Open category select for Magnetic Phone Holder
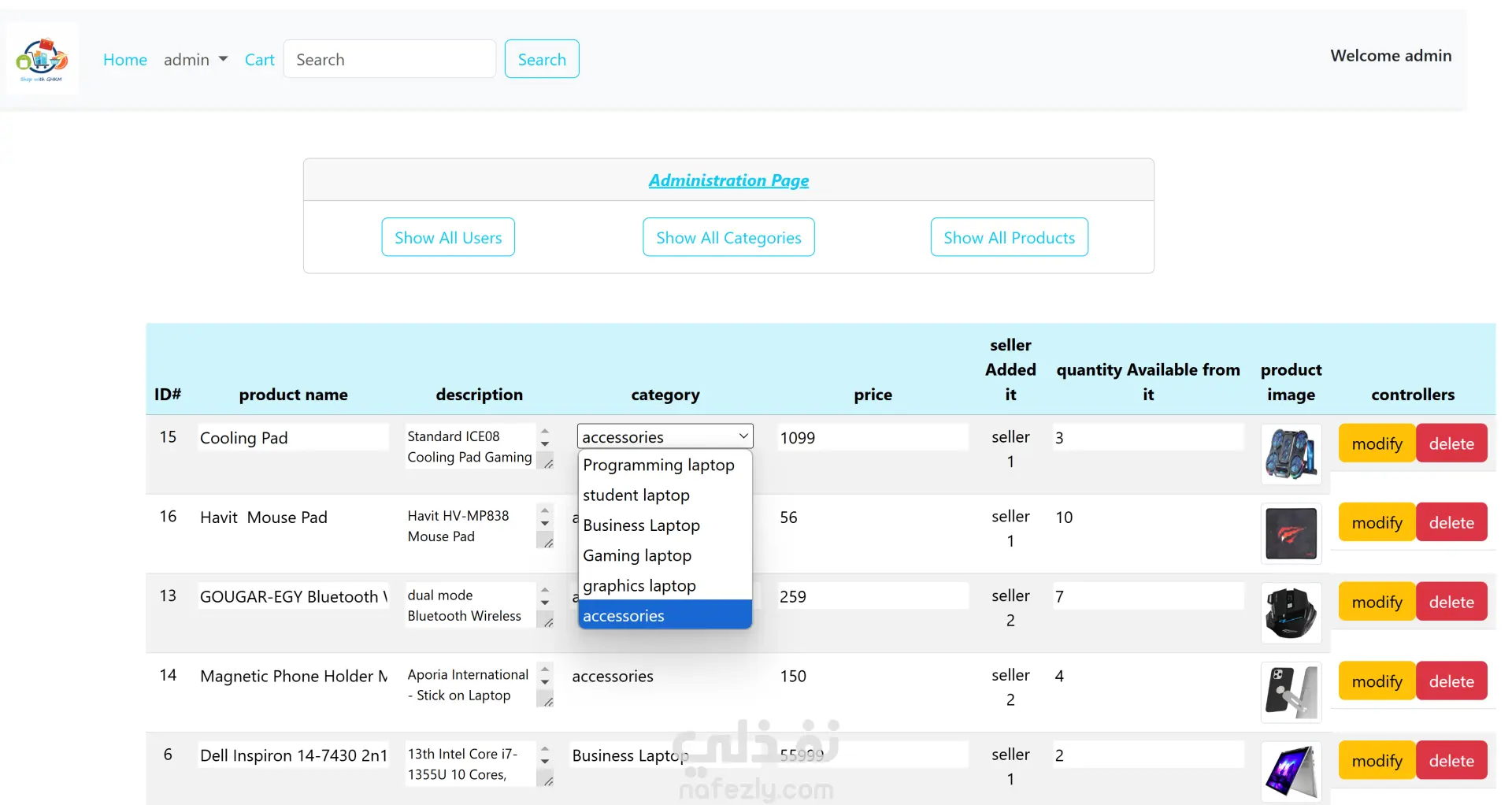This screenshot has width=1512, height=805. pos(665,677)
